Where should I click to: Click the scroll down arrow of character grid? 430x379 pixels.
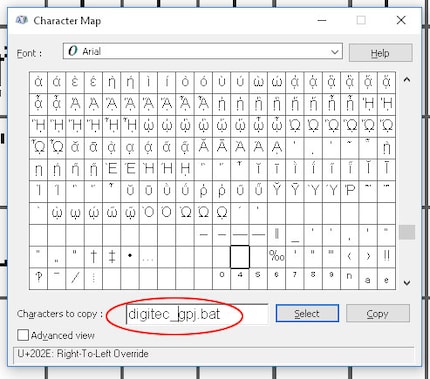point(407,283)
